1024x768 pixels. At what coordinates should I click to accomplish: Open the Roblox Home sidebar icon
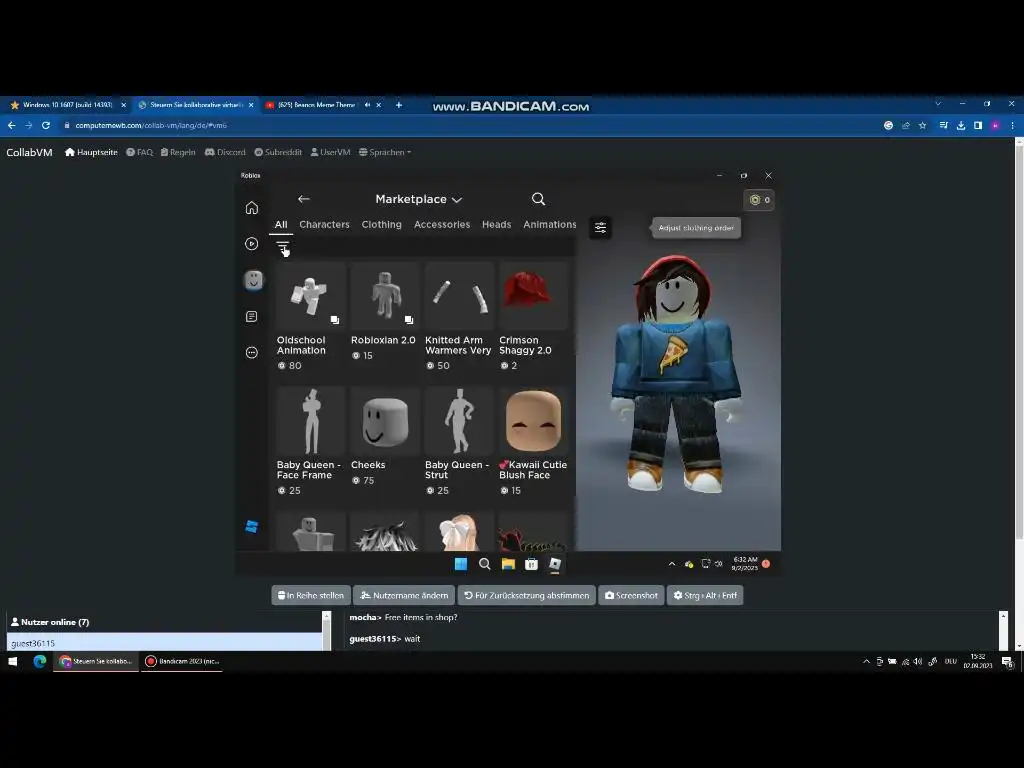pyautogui.click(x=251, y=208)
